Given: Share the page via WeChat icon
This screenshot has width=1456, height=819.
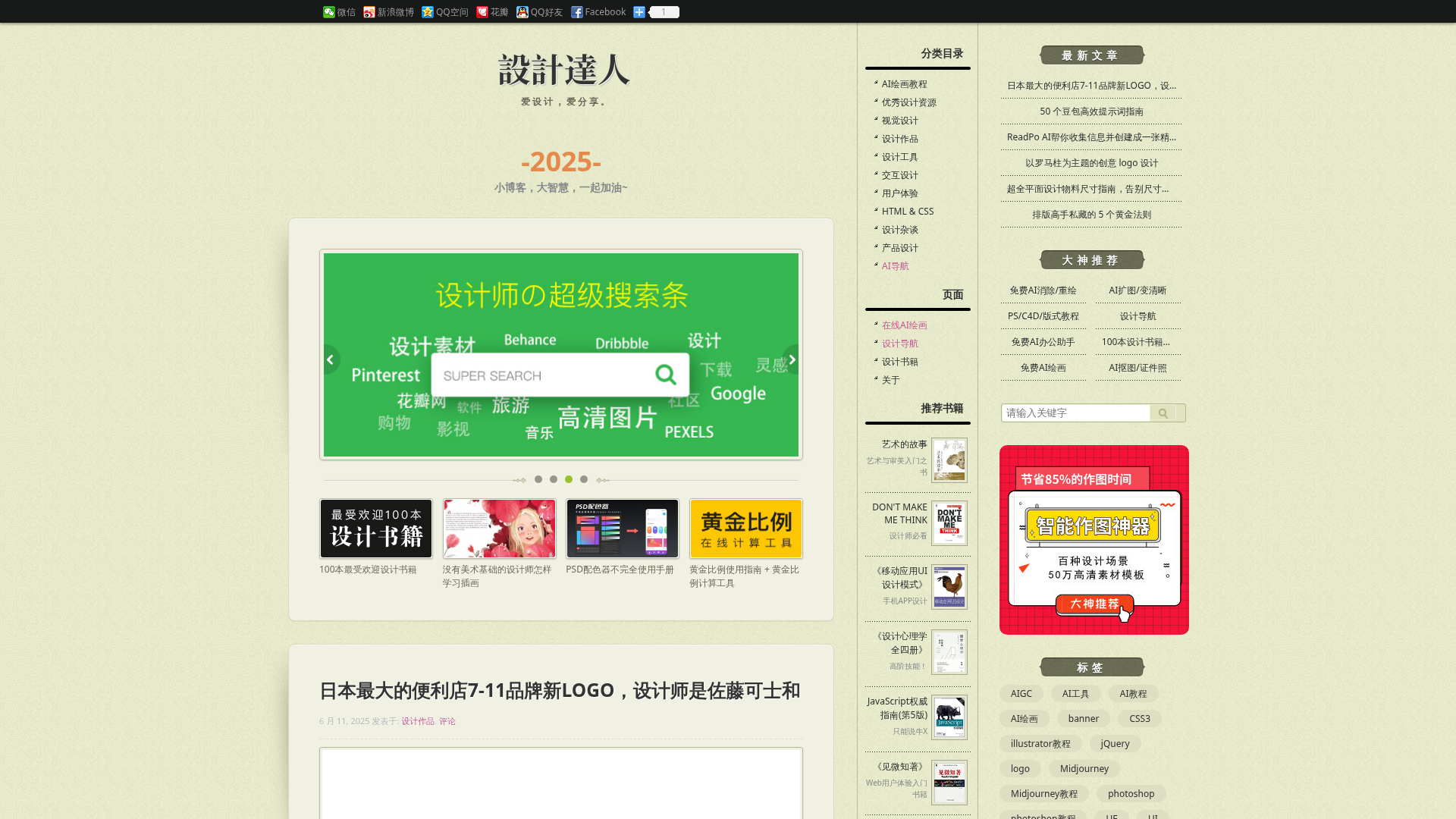Looking at the screenshot, I should pyautogui.click(x=328, y=12).
